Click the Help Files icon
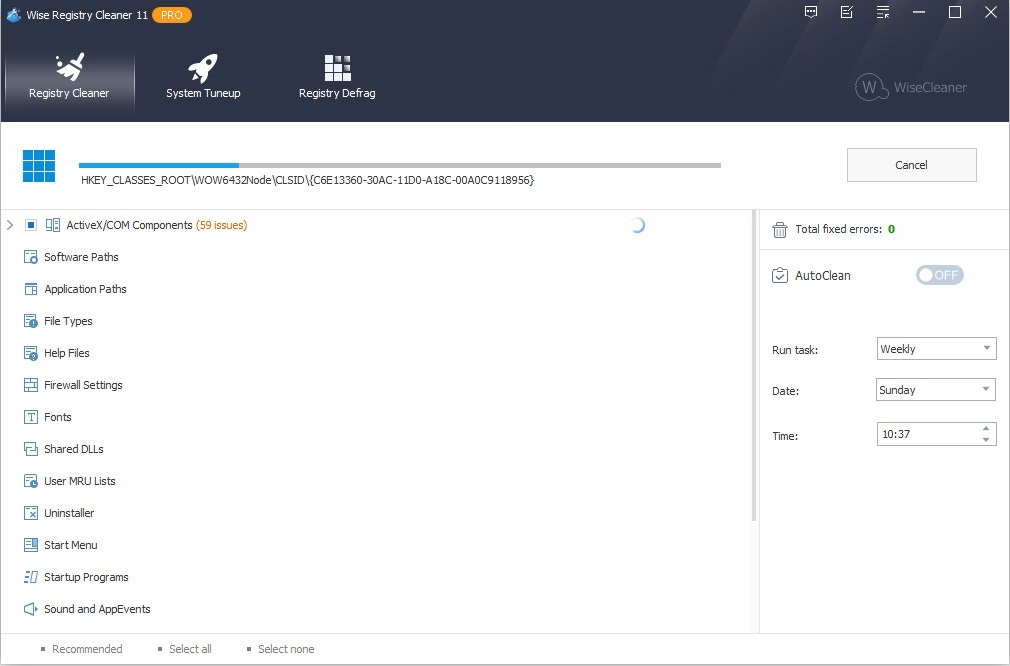The height and width of the screenshot is (666, 1010). click(x=31, y=353)
